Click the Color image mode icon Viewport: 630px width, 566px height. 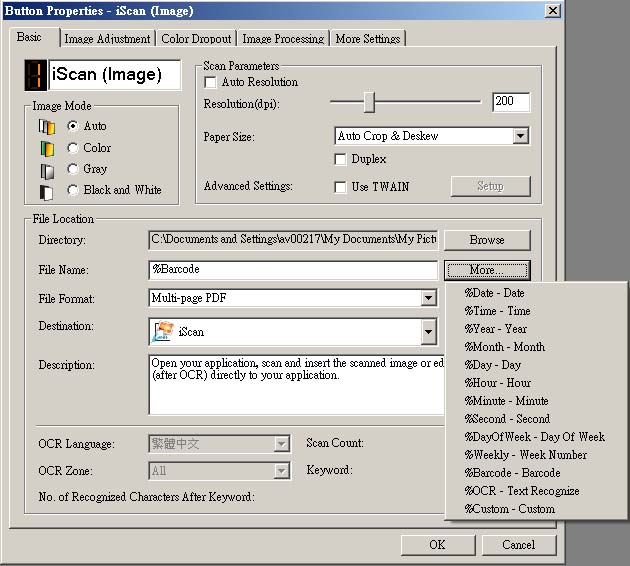[x=45, y=148]
